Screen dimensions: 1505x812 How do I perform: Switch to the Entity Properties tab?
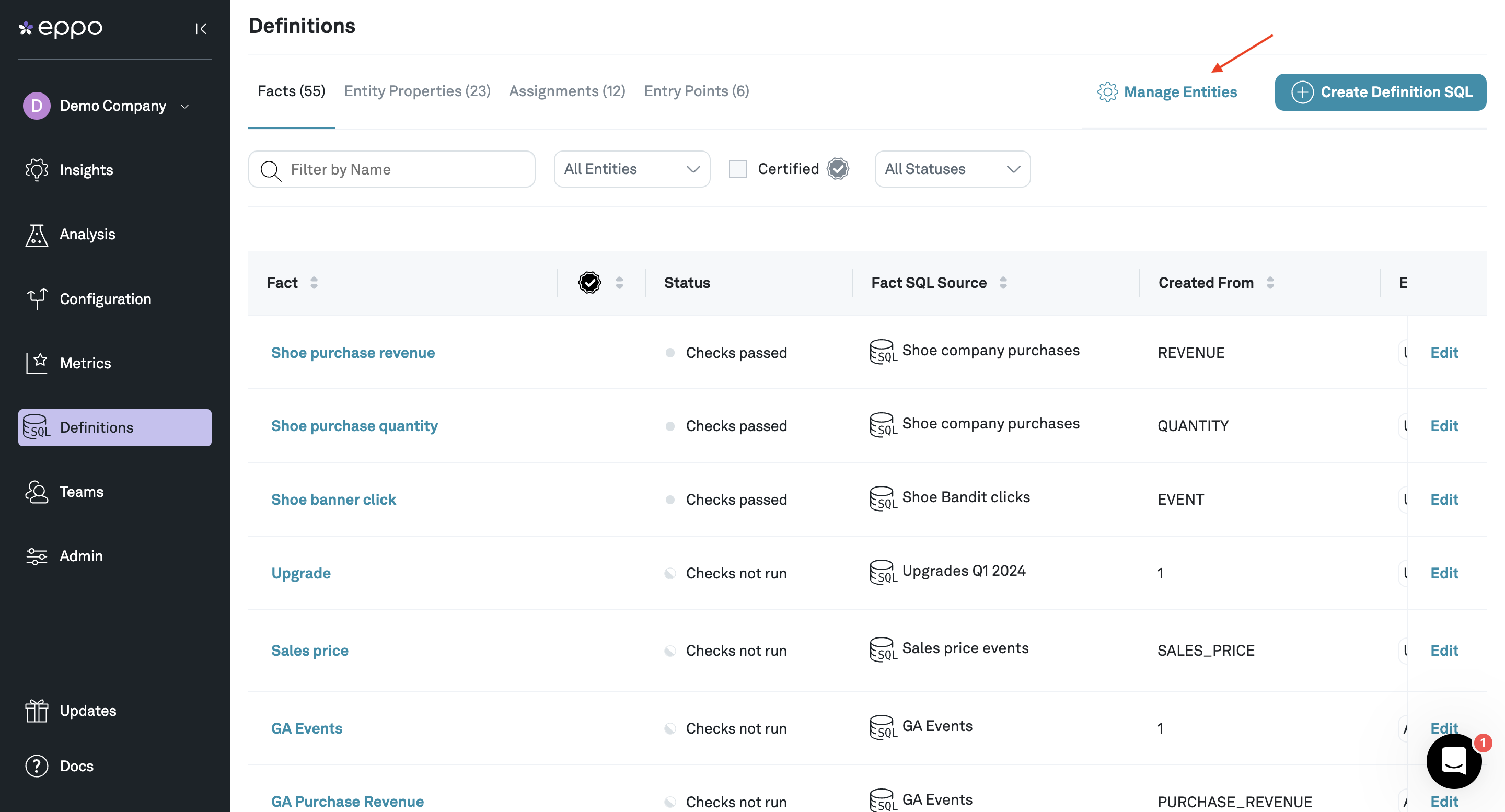[x=416, y=90]
